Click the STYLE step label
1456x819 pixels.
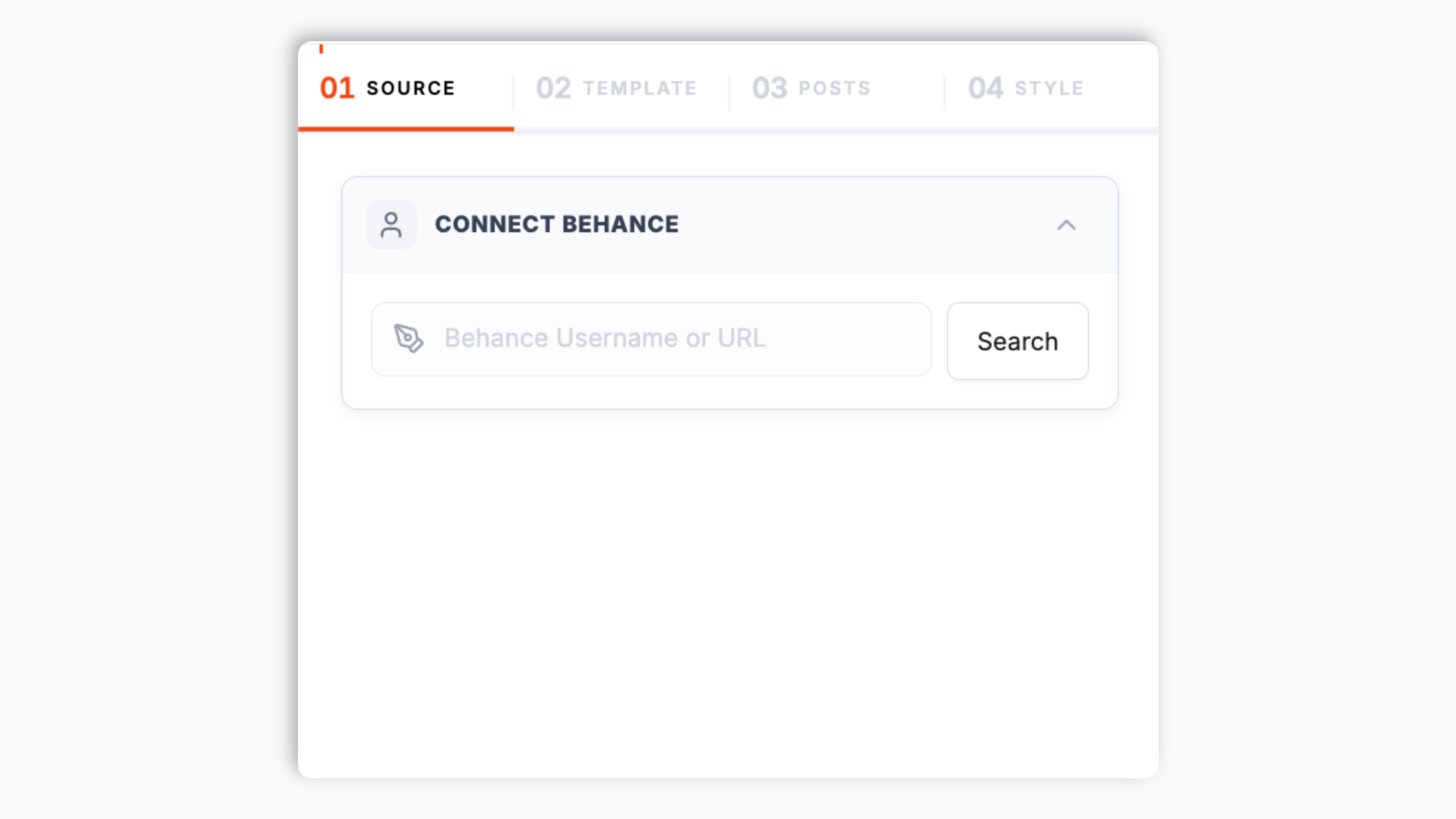[x=1049, y=88]
